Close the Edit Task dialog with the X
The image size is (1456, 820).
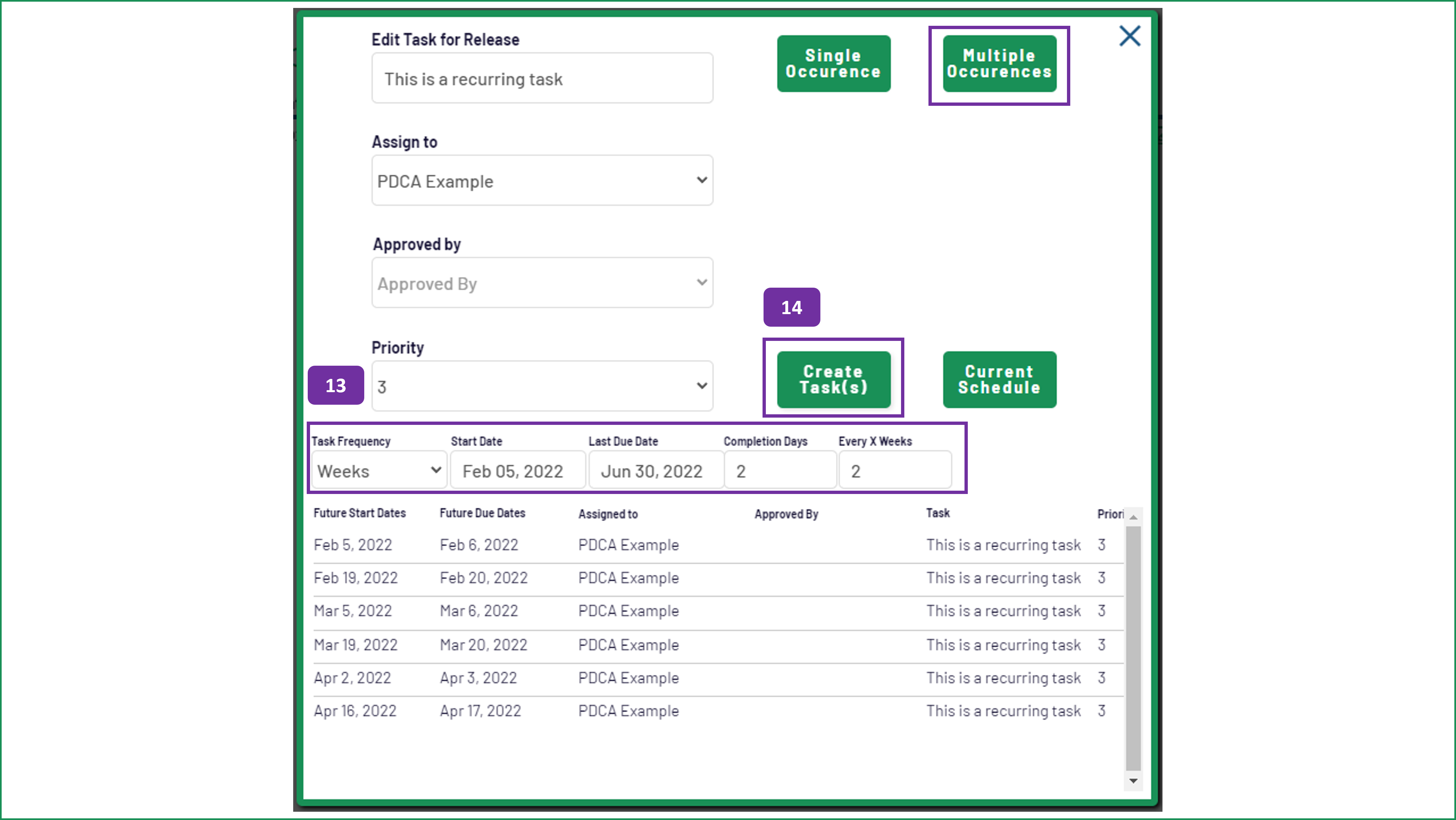coord(1129,36)
